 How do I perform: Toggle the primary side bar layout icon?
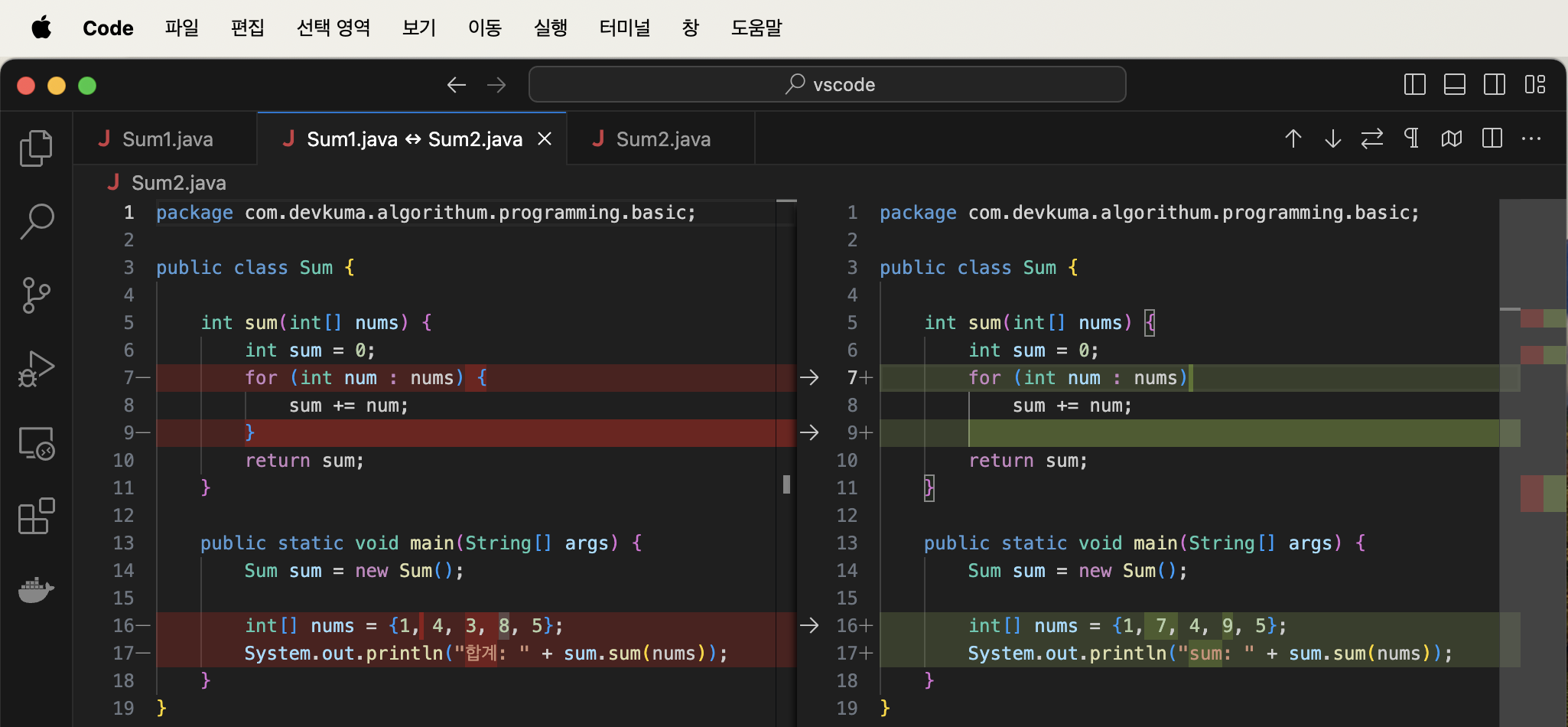1415,84
